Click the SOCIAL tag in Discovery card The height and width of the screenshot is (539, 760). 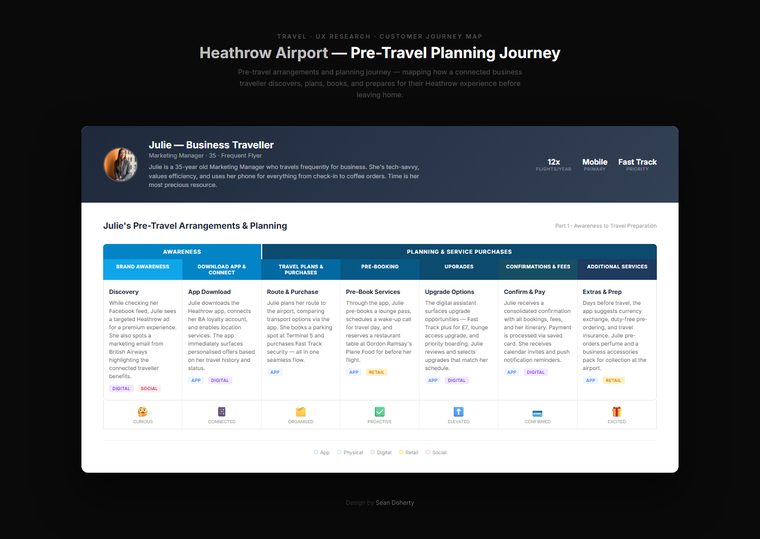pyautogui.click(x=149, y=388)
